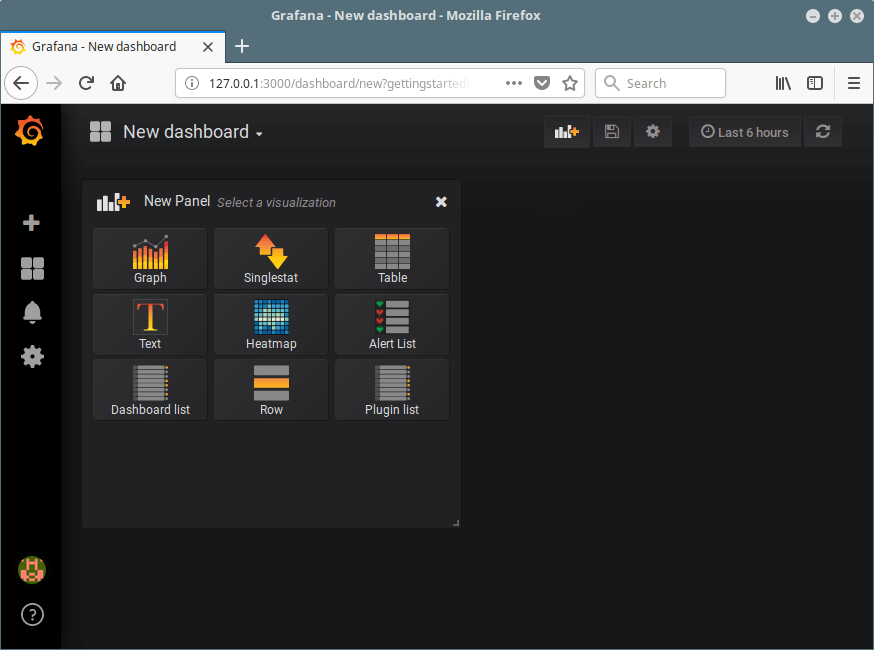Select the Heatmap visualization
Screen dimensions: 874x650
271,325
